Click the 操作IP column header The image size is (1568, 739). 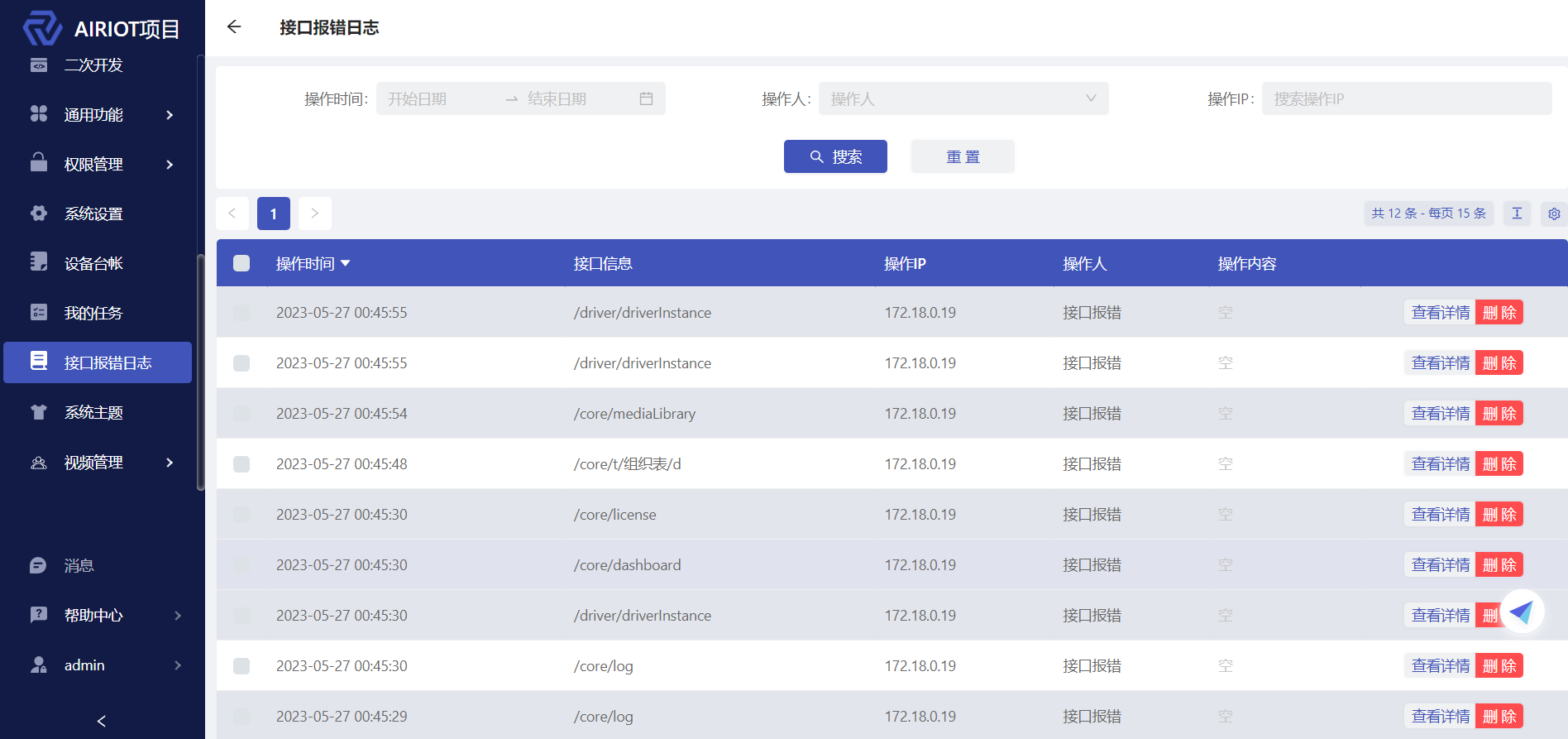[905, 263]
